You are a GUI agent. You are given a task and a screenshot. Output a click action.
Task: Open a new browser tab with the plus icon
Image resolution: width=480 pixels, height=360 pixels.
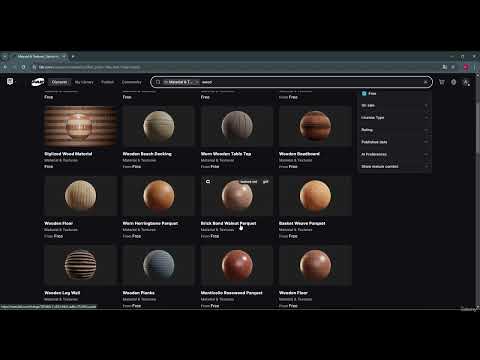coord(73,56)
